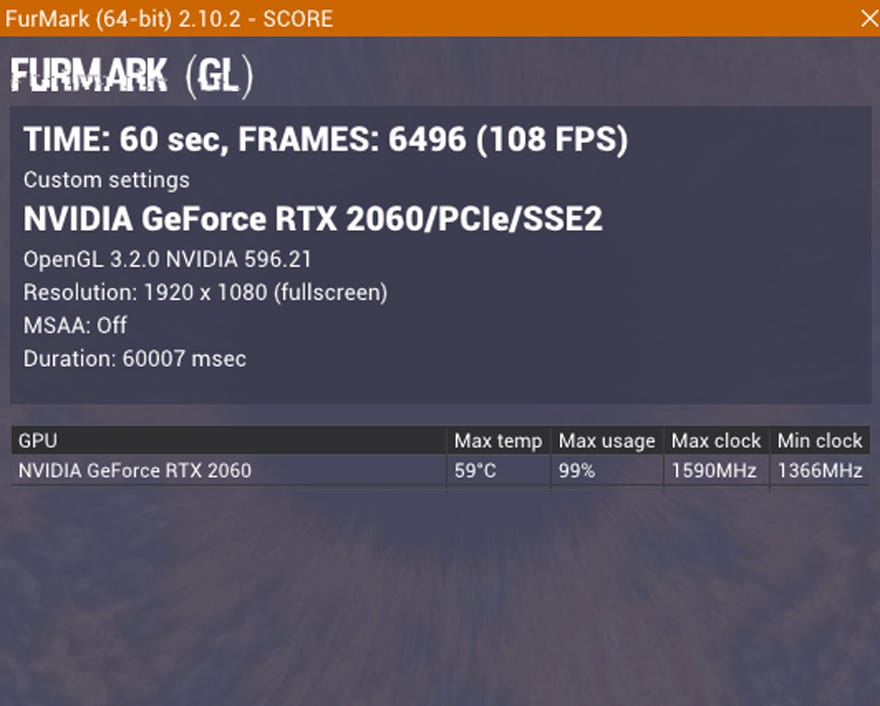Select the NVIDIA GeForce RTX 2060 table row
880x706 pixels.
pos(441,470)
